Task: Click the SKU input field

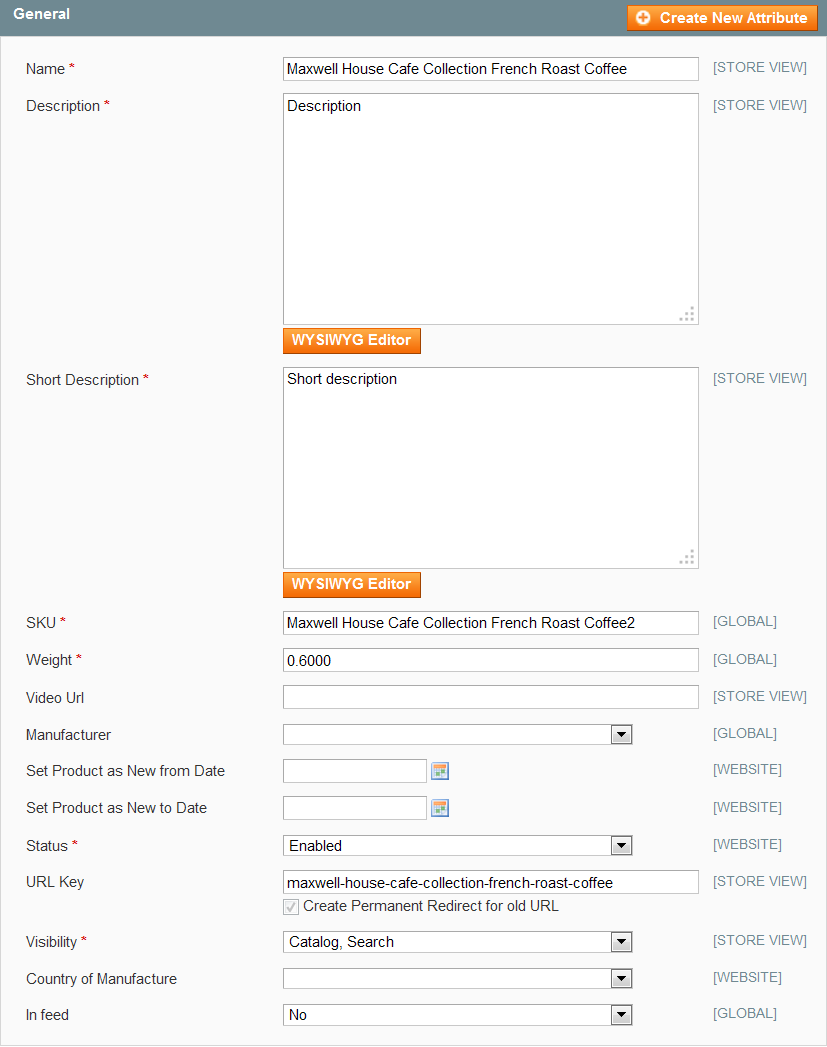Action: tap(491, 623)
